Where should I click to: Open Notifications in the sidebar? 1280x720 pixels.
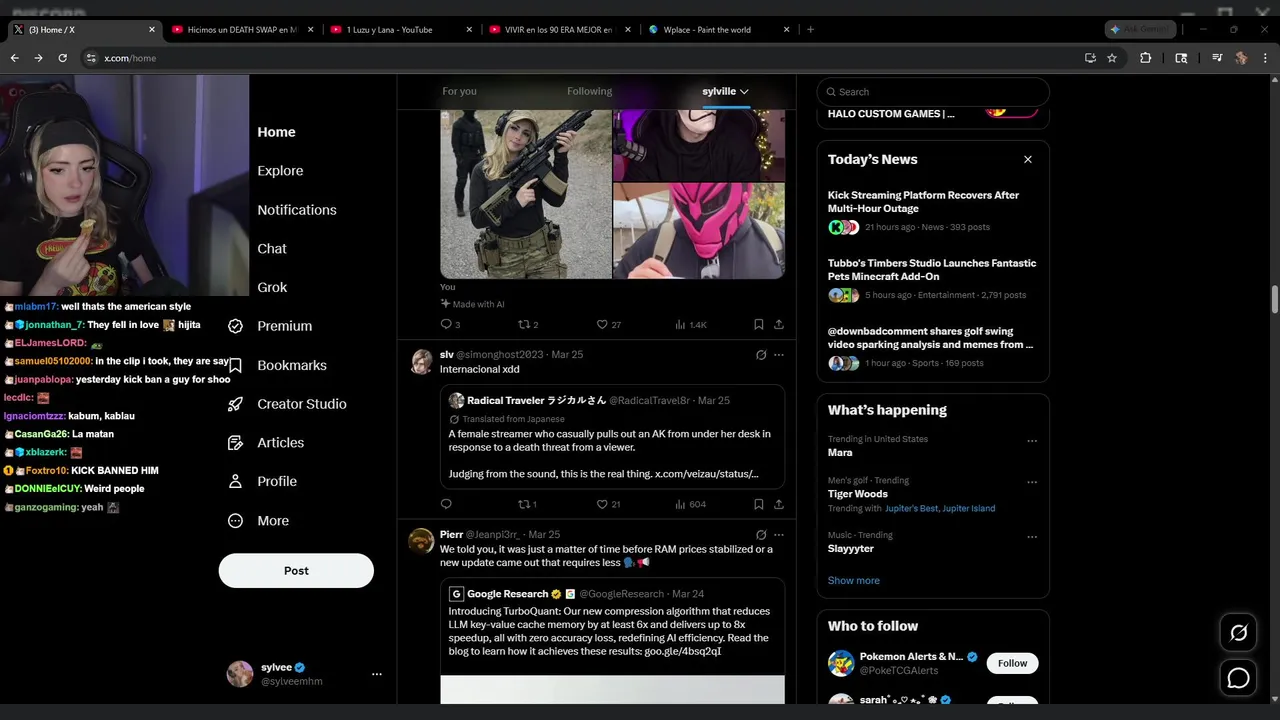click(297, 210)
